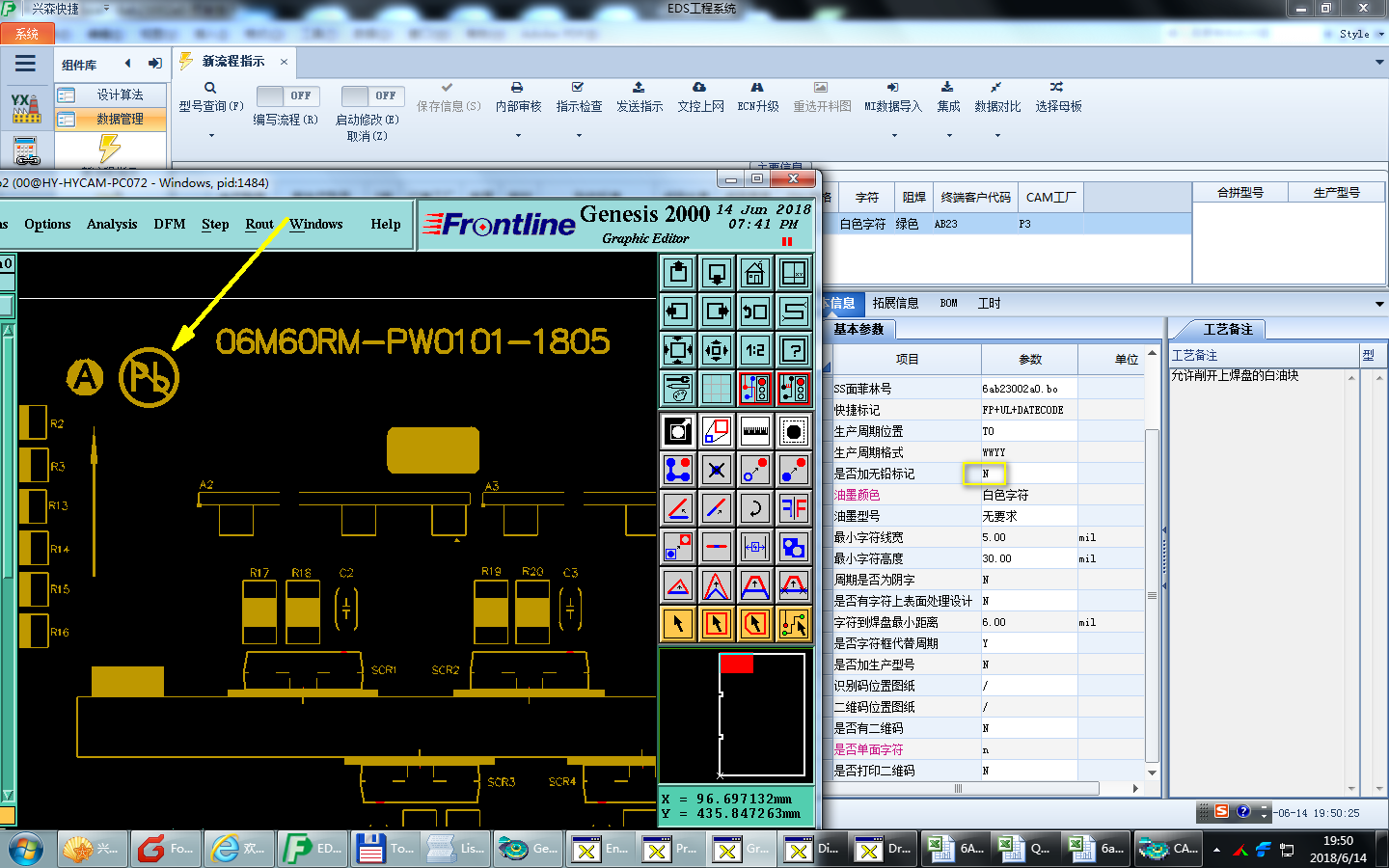This screenshot has width=1389, height=868.
Task: Click the 参数 column header
Action: [x=1029, y=359]
